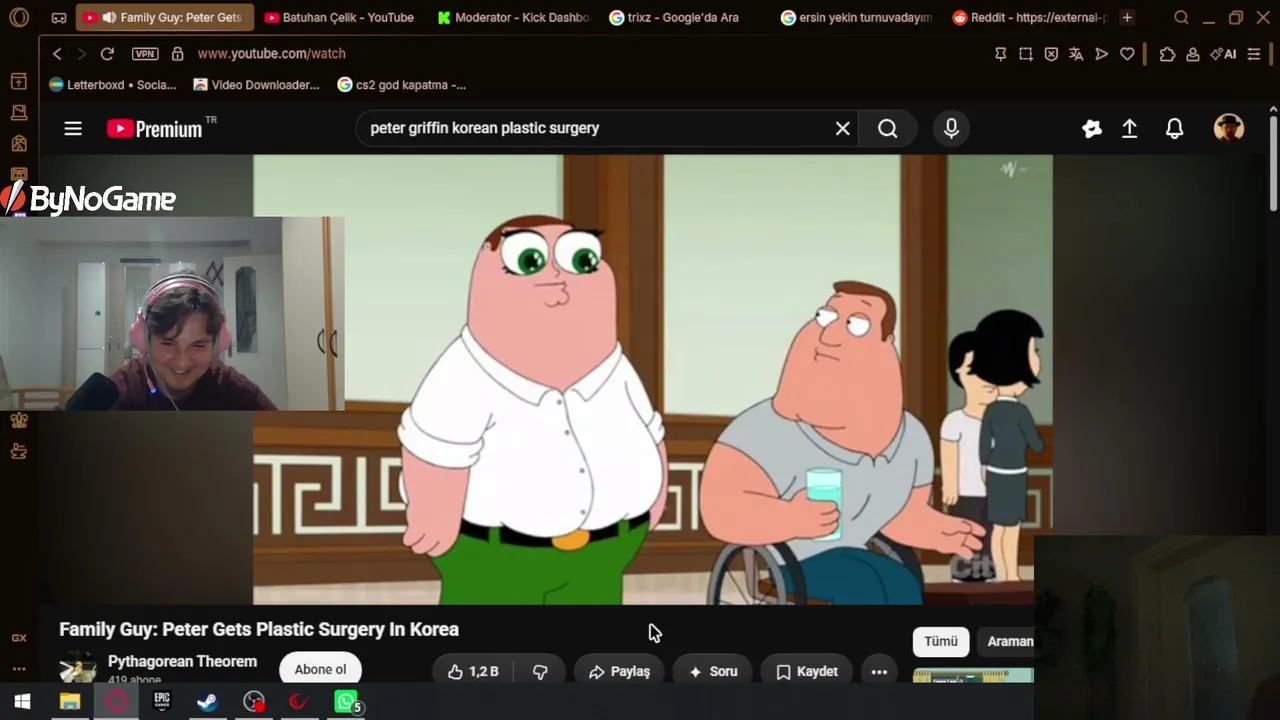Screen dimensions: 1280x720
Task: Open more video actions ellipsis
Action: (879, 671)
